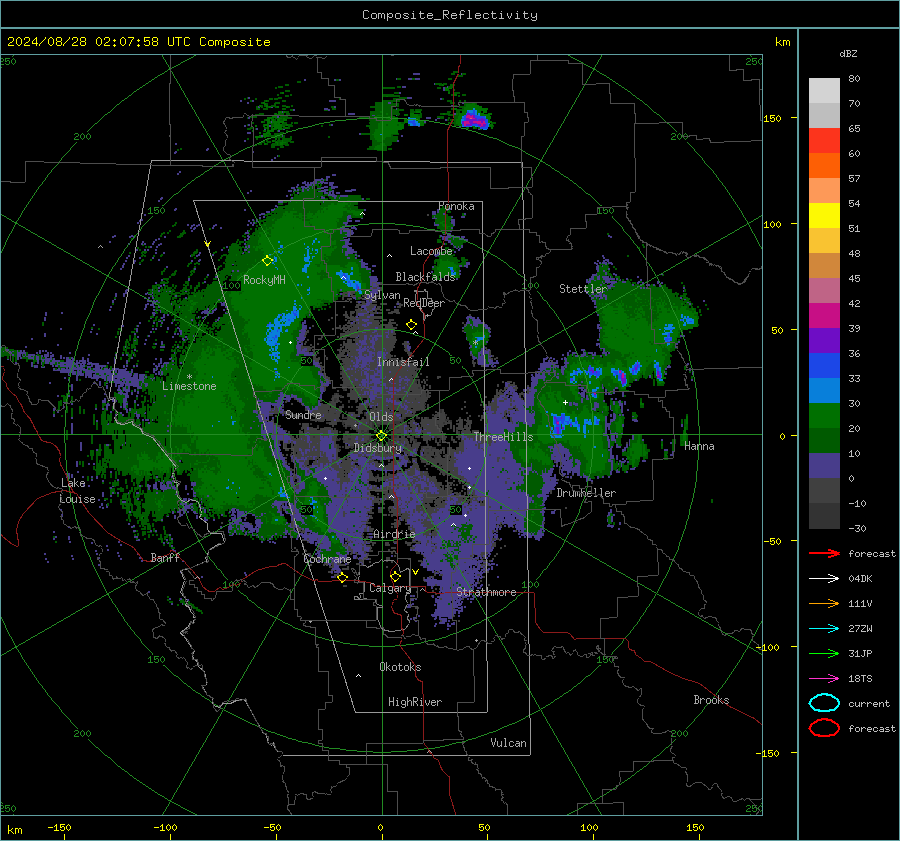
Task: Click the white 04DK arrow legend icon
Action: (824, 579)
